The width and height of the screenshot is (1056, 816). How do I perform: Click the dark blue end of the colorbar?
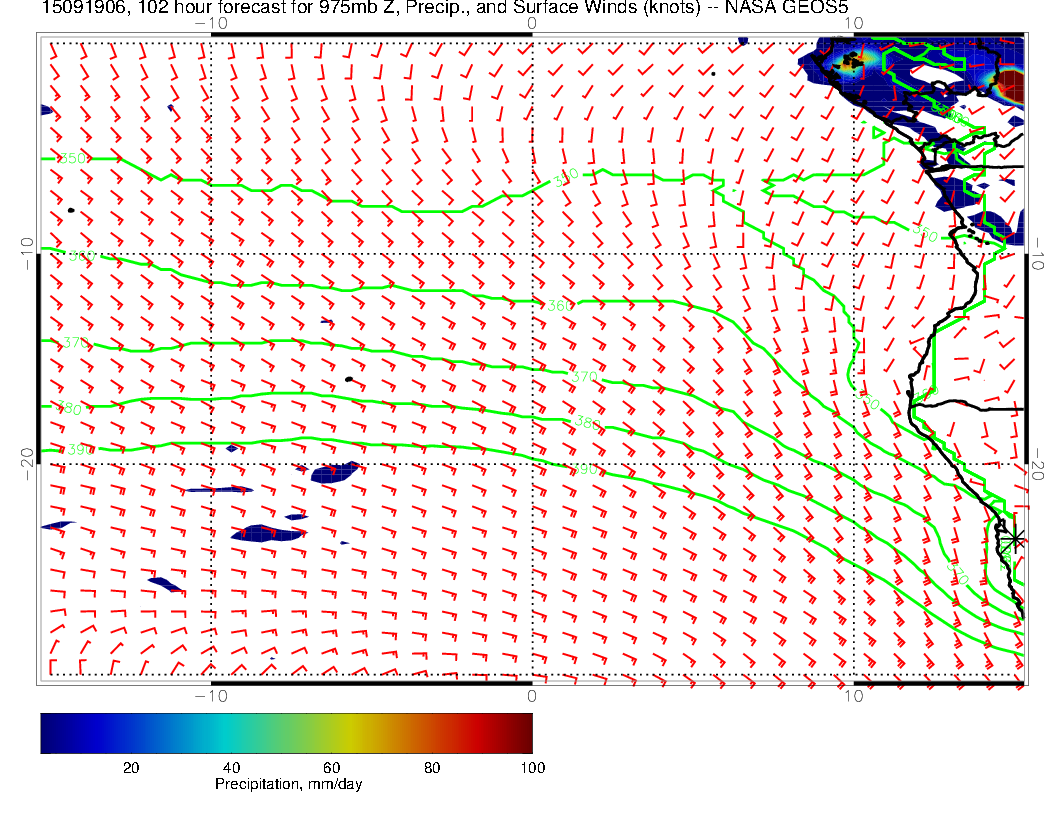[50, 732]
